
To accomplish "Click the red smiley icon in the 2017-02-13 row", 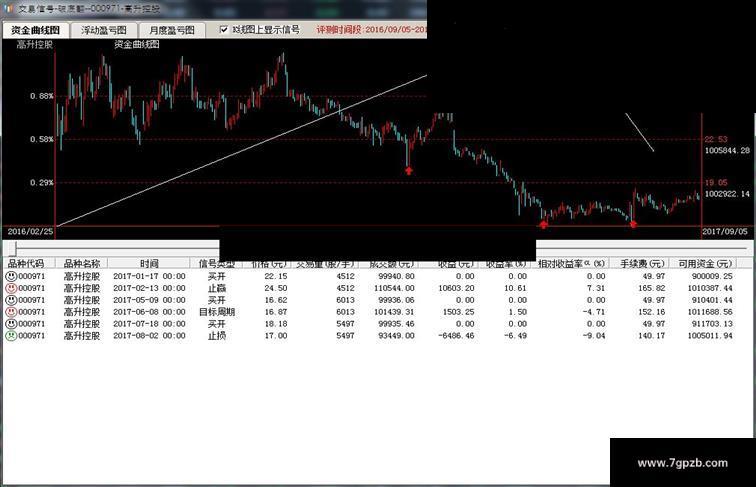I will 11,288.
